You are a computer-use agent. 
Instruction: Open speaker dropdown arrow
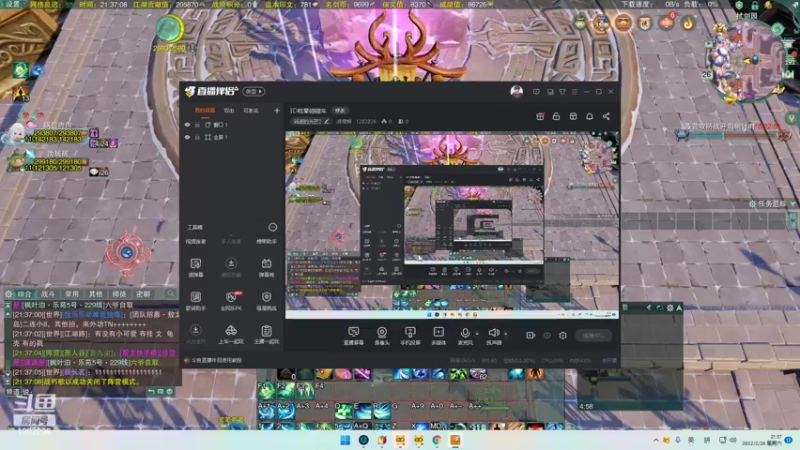[506, 334]
